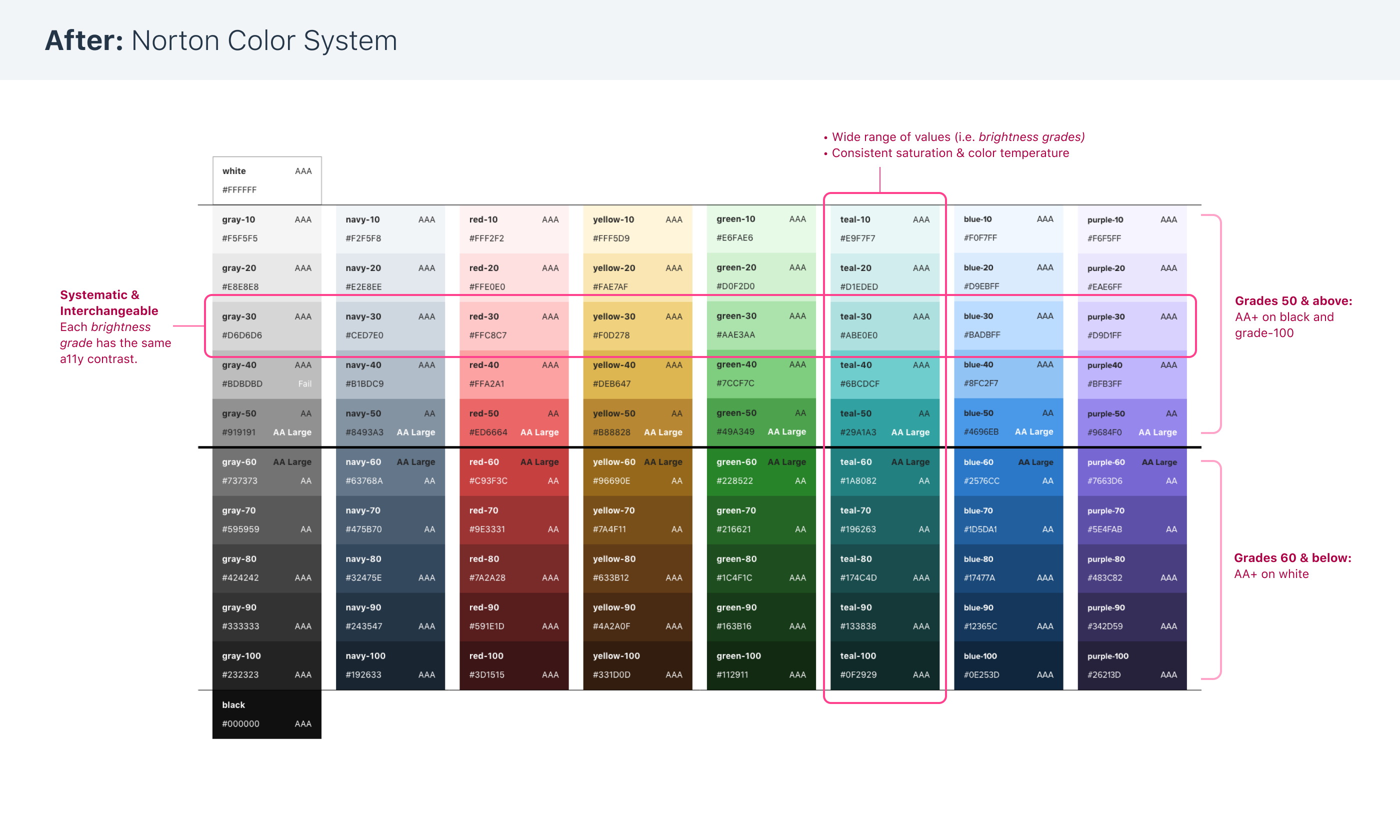Select the navy-50 #8493A3 swatch
The width and height of the screenshot is (1400, 840).
pyautogui.click(x=390, y=423)
